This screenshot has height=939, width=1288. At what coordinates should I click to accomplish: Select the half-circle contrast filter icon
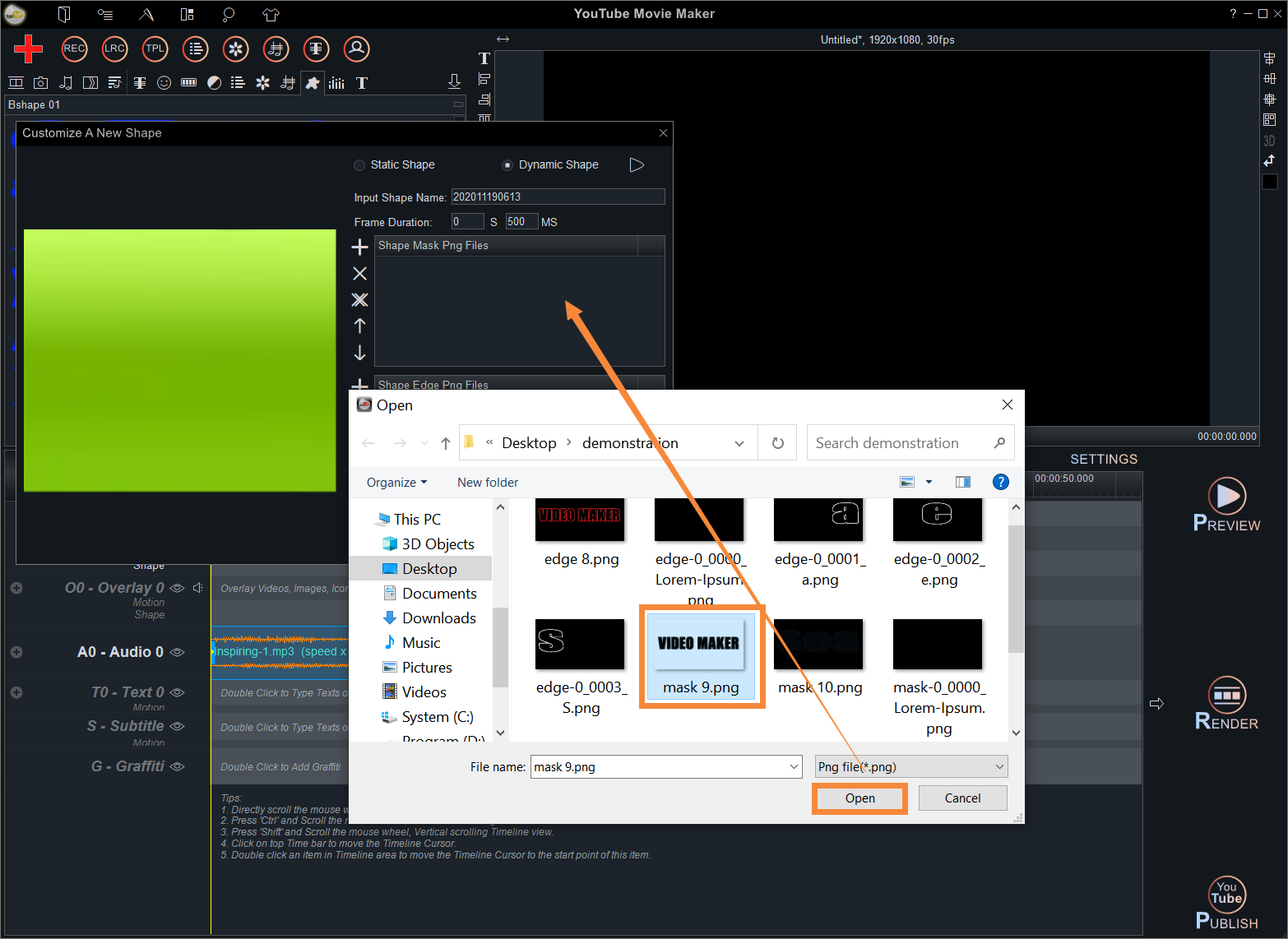point(214,83)
